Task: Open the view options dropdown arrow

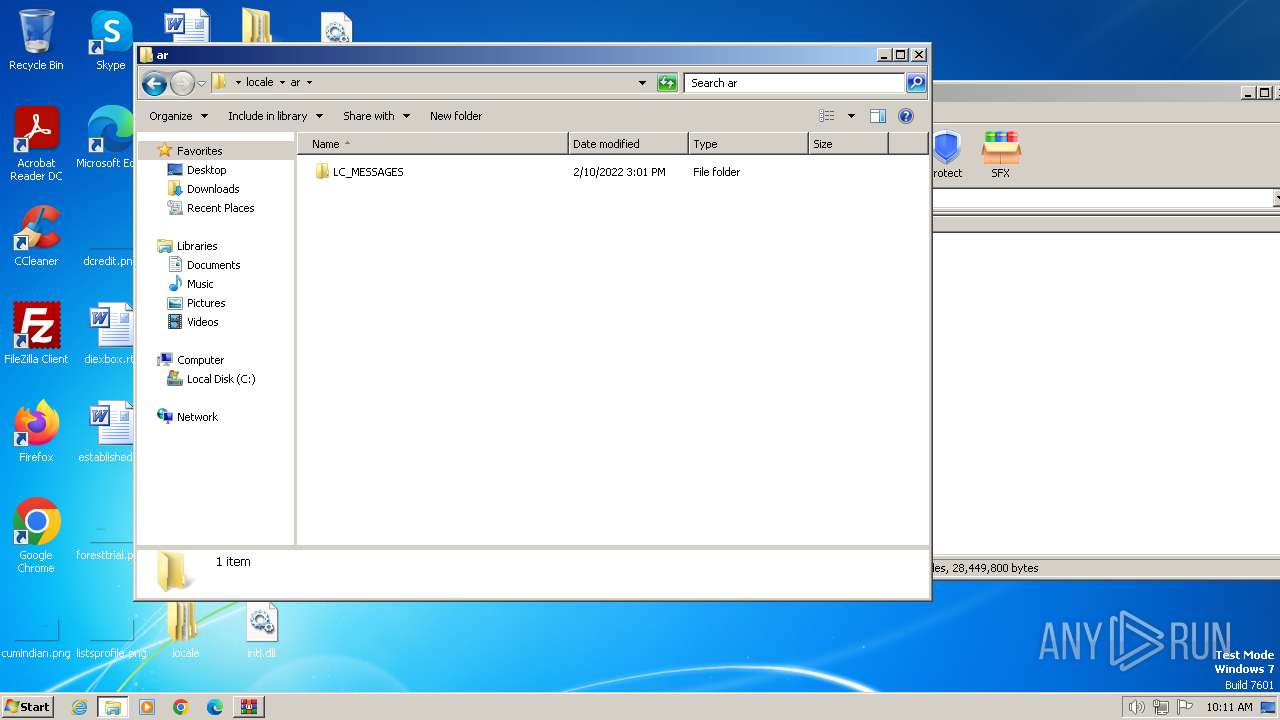Action: tap(851, 116)
